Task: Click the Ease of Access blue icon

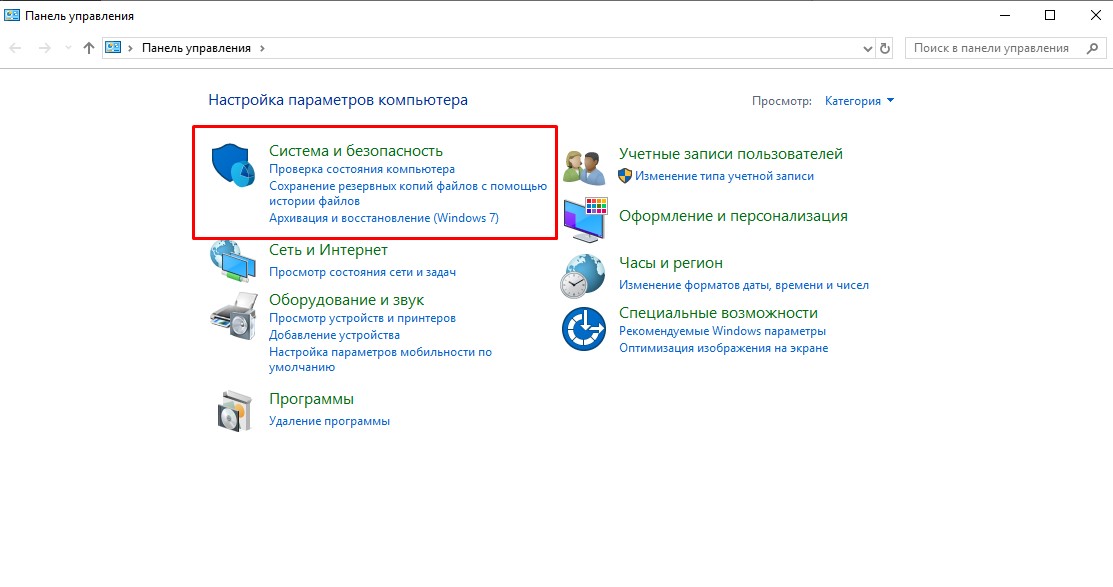Action: click(x=584, y=329)
